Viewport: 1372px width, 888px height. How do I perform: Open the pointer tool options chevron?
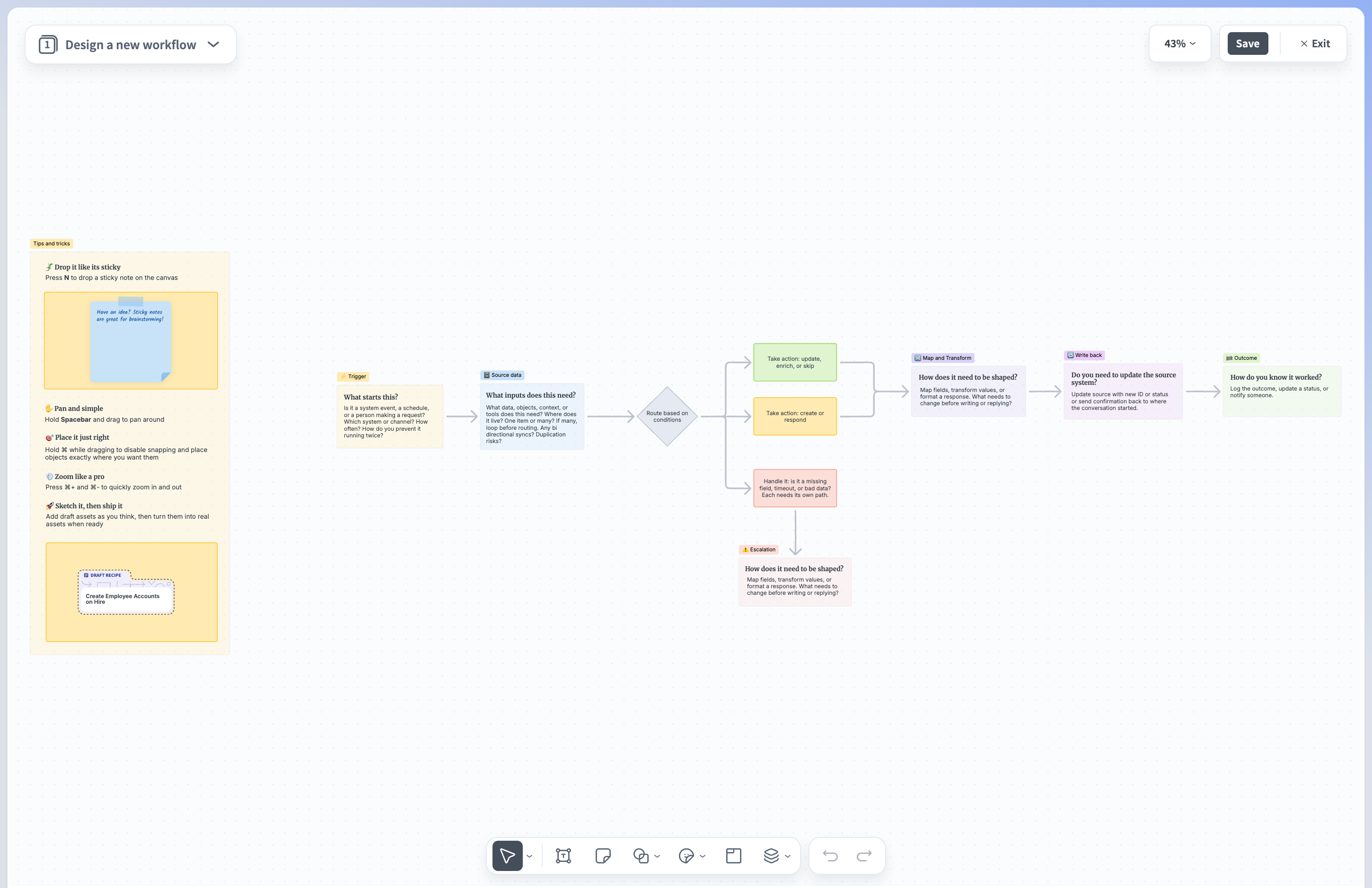[530, 856]
